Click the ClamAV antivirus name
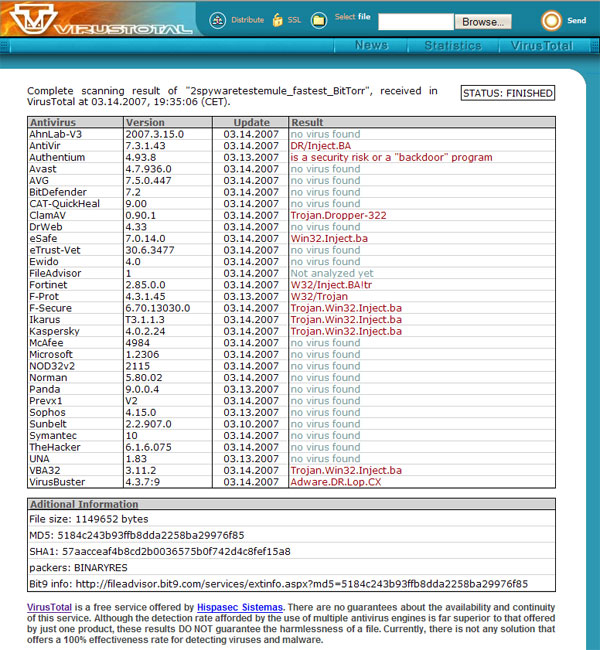The height and width of the screenshot is (650, 600). 47,216
